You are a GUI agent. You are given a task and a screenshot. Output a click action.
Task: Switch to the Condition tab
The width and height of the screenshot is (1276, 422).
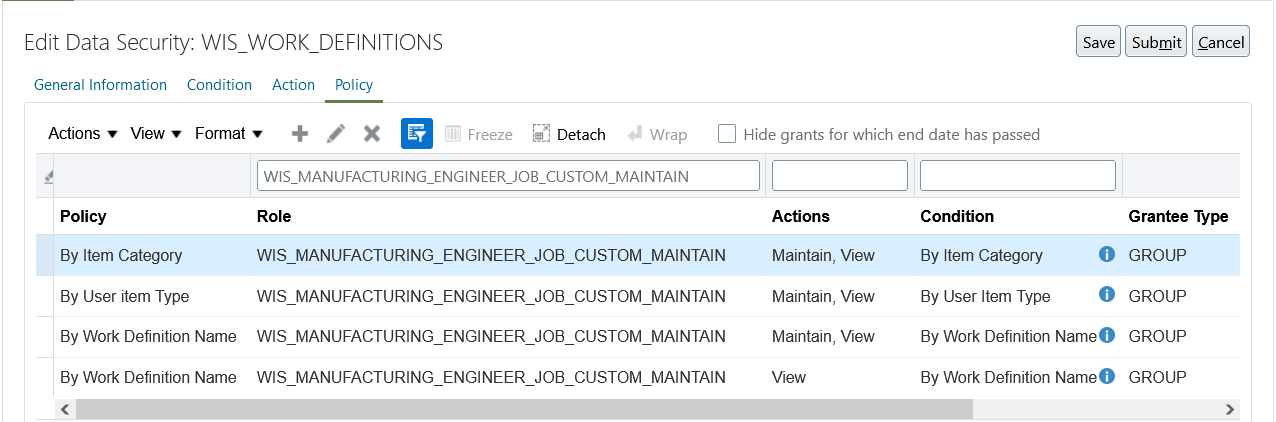tap(219, 85)
